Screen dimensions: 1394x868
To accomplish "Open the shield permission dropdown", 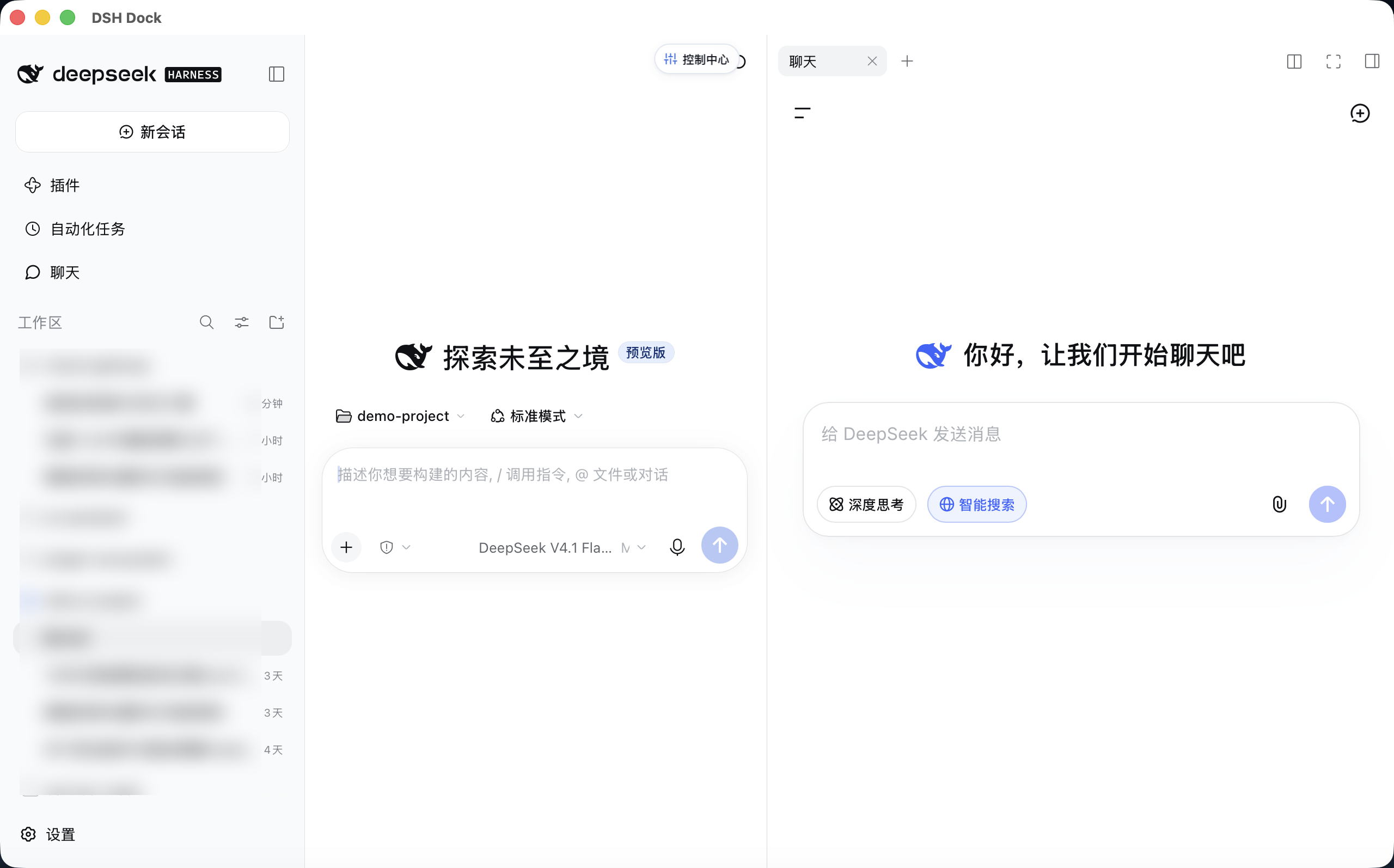I will pyautogui.click(x=395, y=547).
